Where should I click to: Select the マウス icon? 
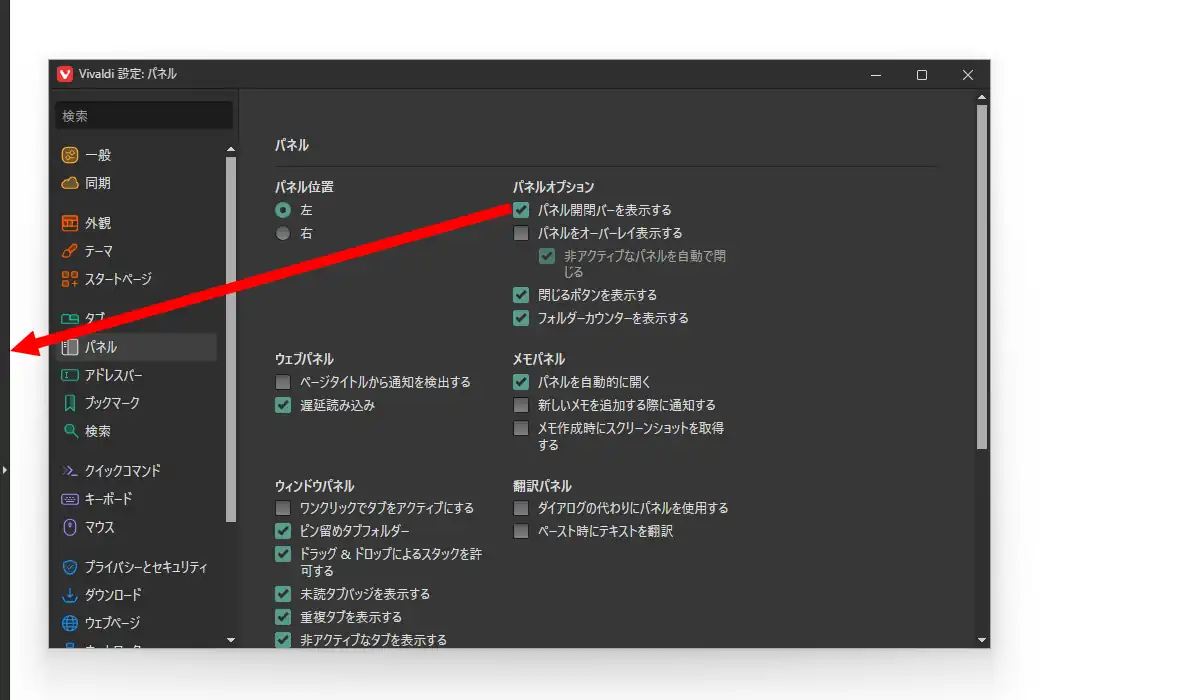click(x=70, y=527)
